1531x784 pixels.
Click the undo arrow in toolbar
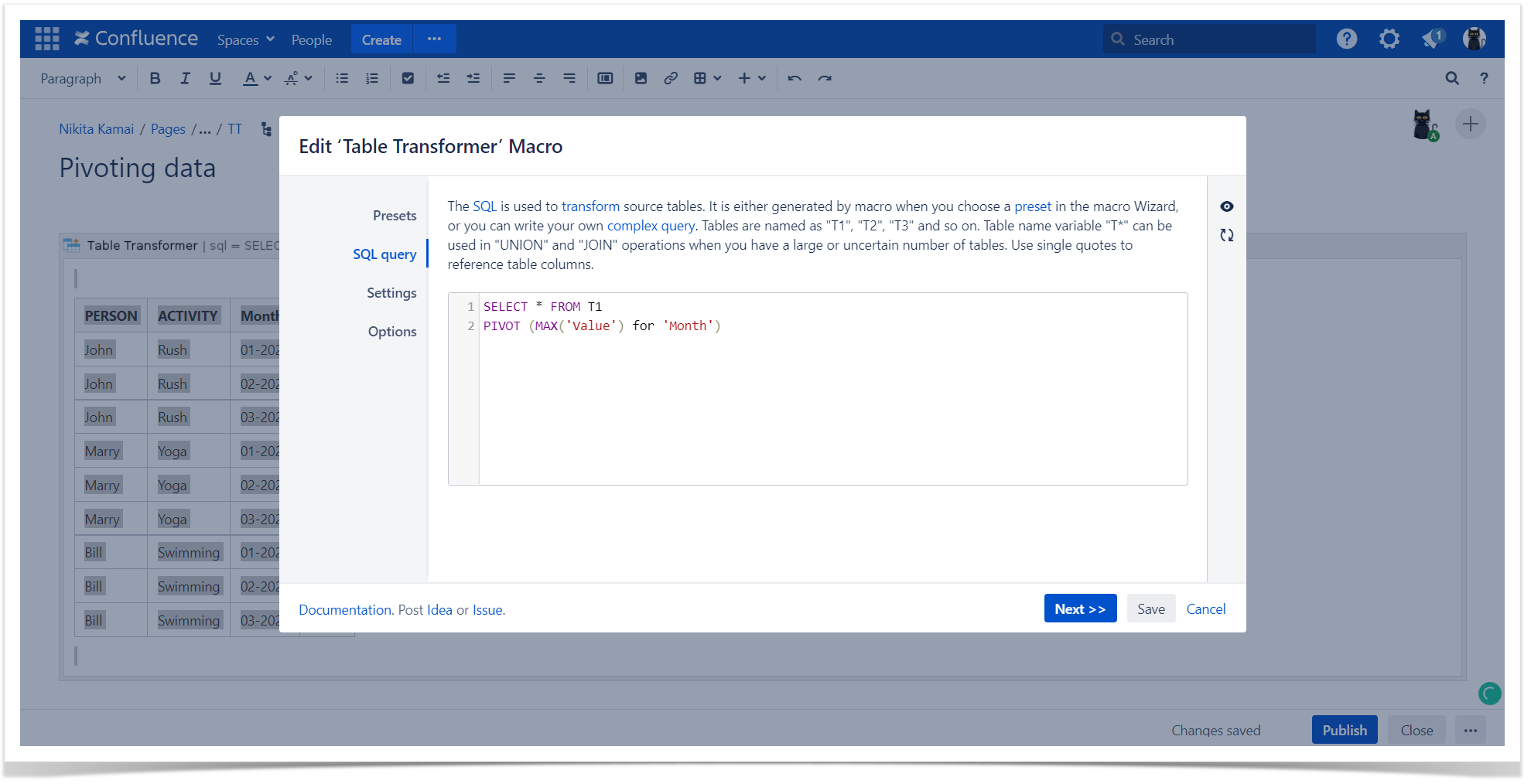click(795, 78)
